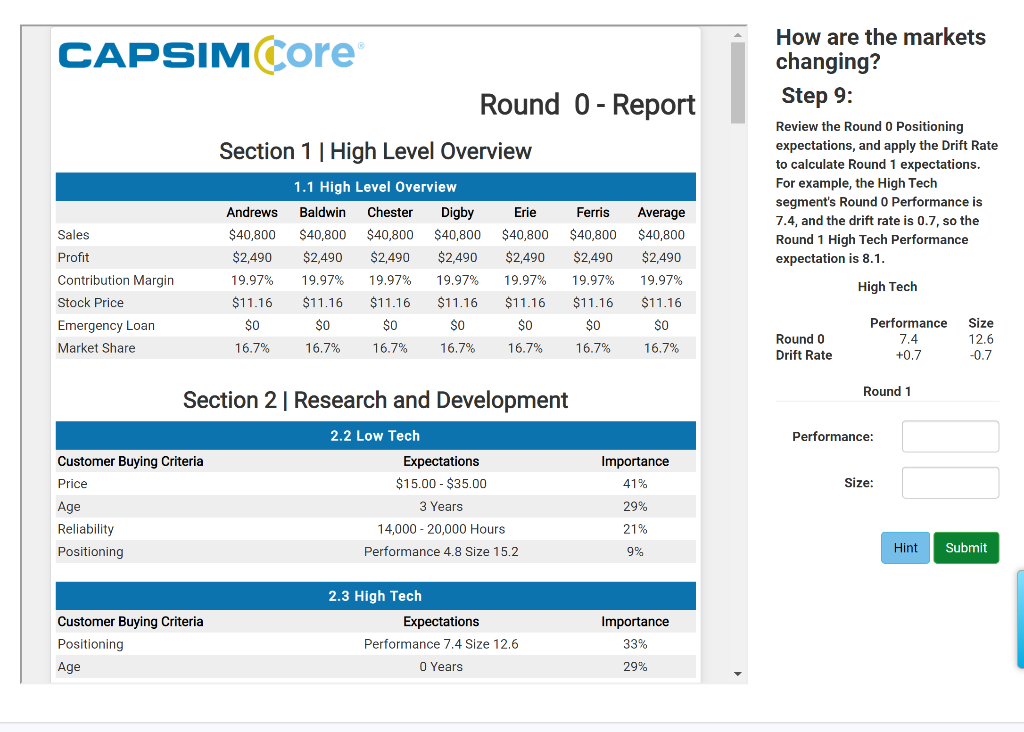Click the Stock Price row label
The width and height of the screenshot is (1024, 732).
pyautogui.click(x=90, y=302)
